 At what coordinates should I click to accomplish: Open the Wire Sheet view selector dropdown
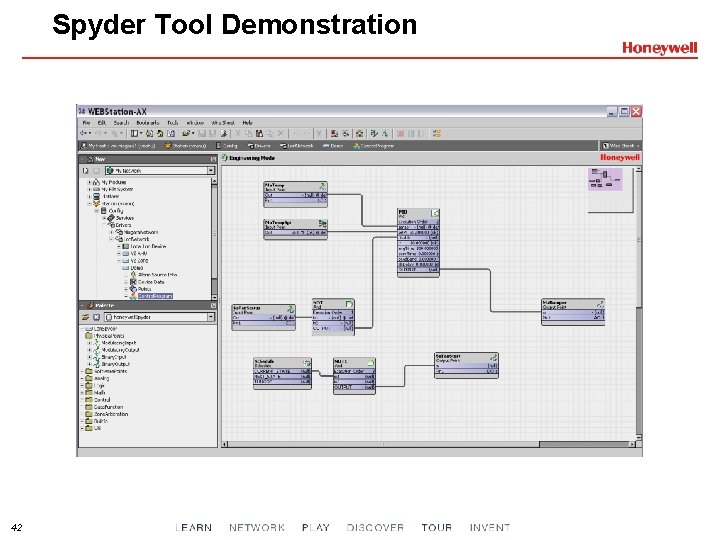(x=620, y=146)
